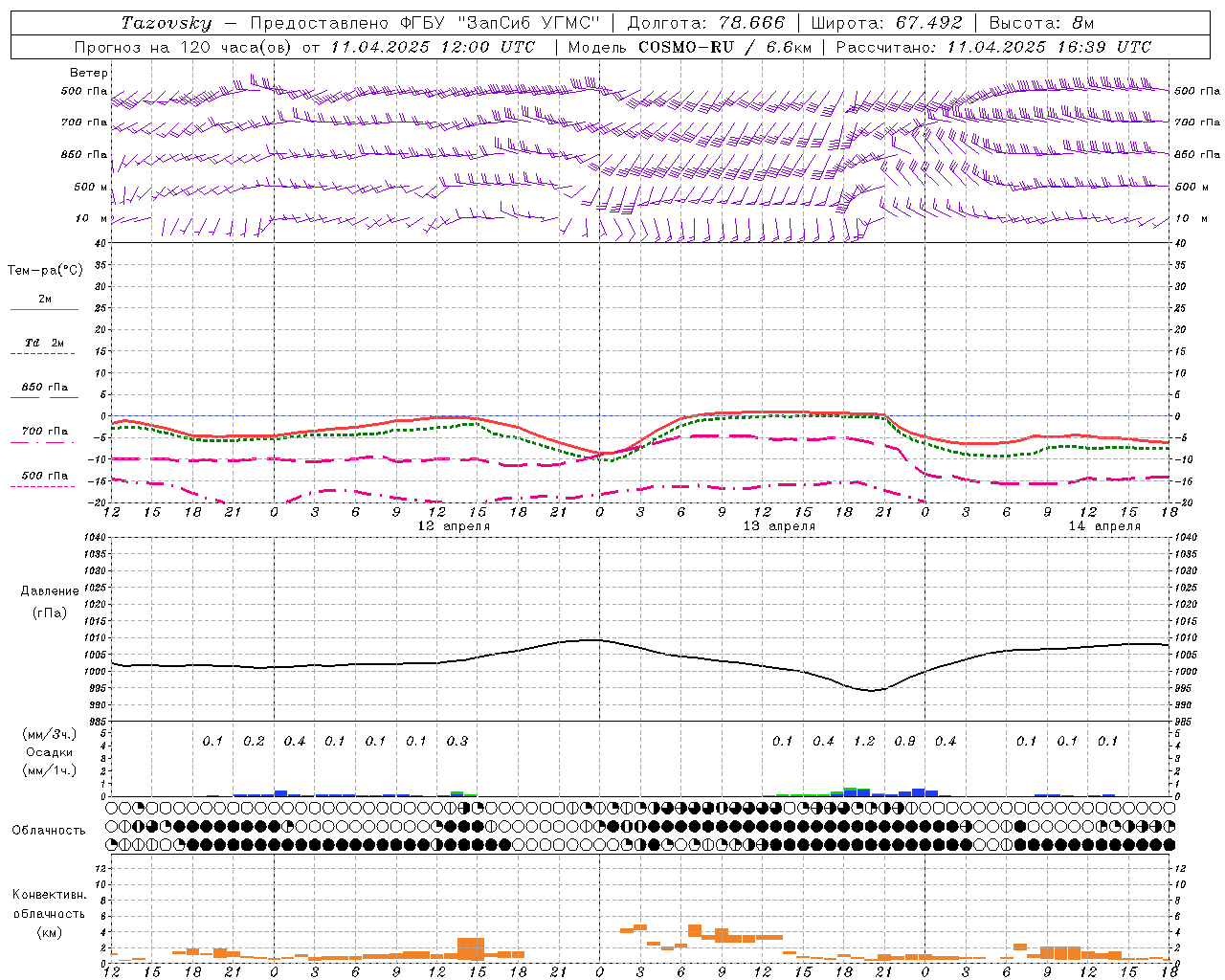The image size is (1225, 980).
Task: Click the Тем-ра(°C) temperature panel label
Action: click(45, 271)
